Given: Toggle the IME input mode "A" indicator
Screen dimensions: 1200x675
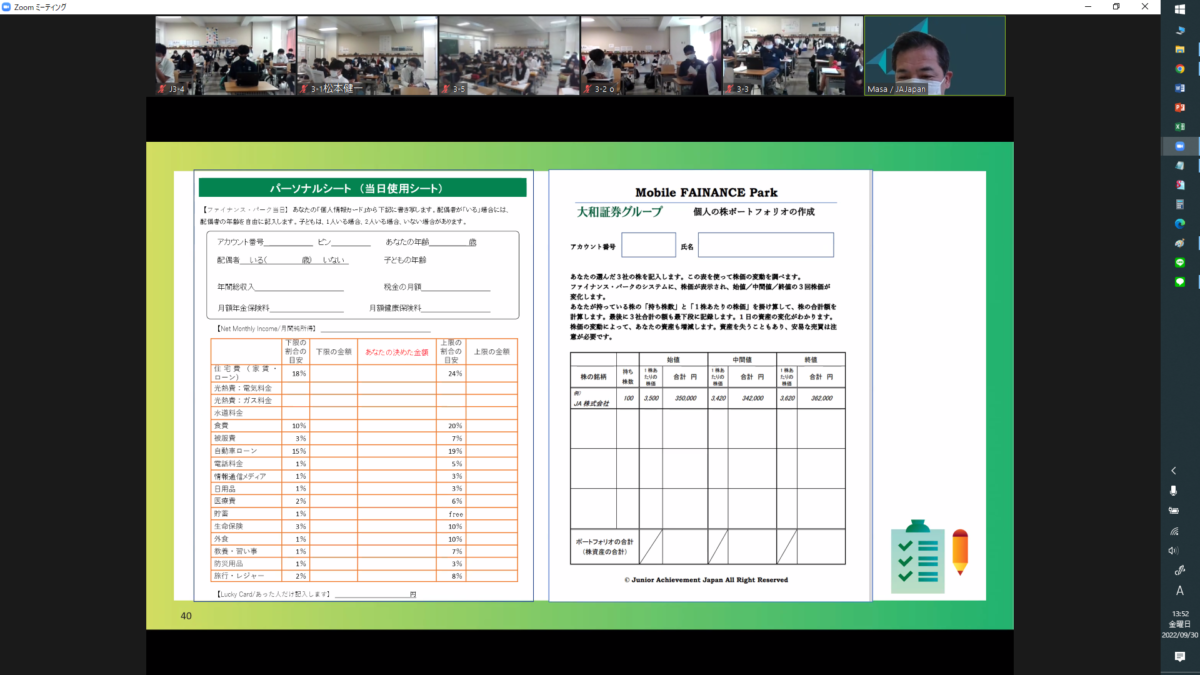Looking at the screenshot, I should pyautogui.click(x=1180, y=591).
